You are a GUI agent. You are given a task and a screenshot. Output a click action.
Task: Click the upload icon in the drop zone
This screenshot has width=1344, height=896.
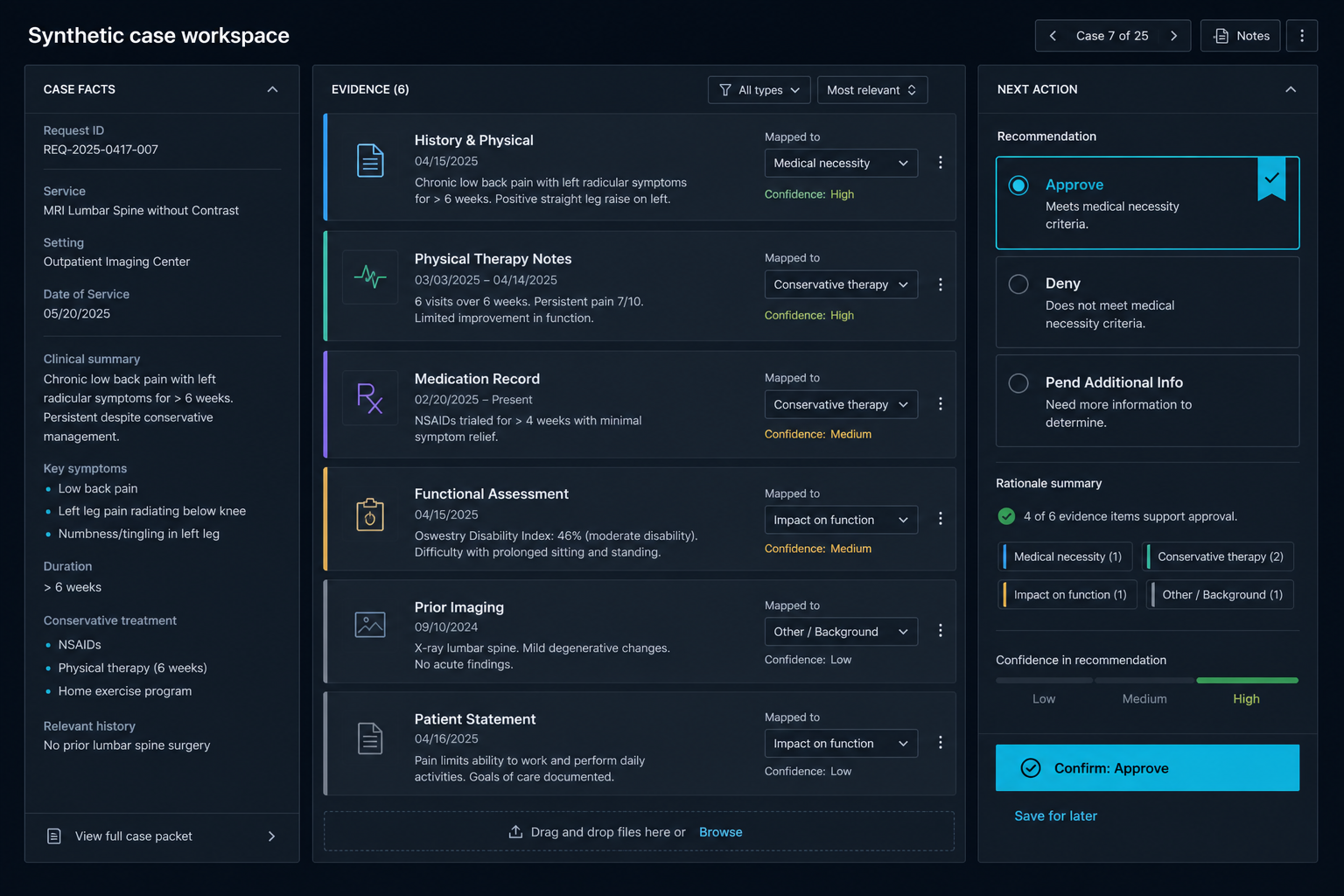click(515, 832)
